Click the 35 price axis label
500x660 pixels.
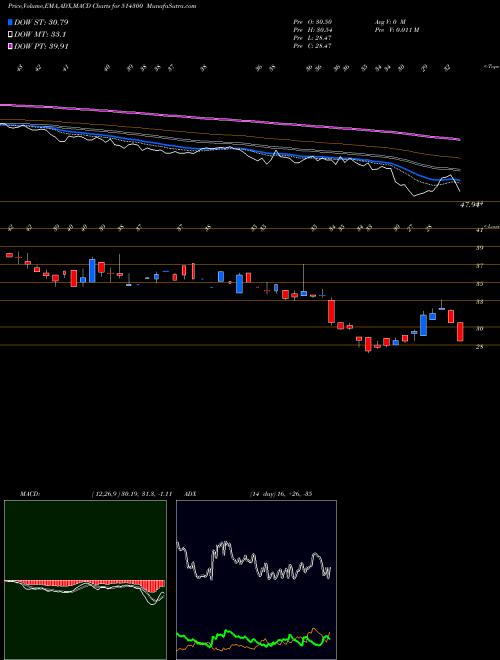tap(479, 284)
